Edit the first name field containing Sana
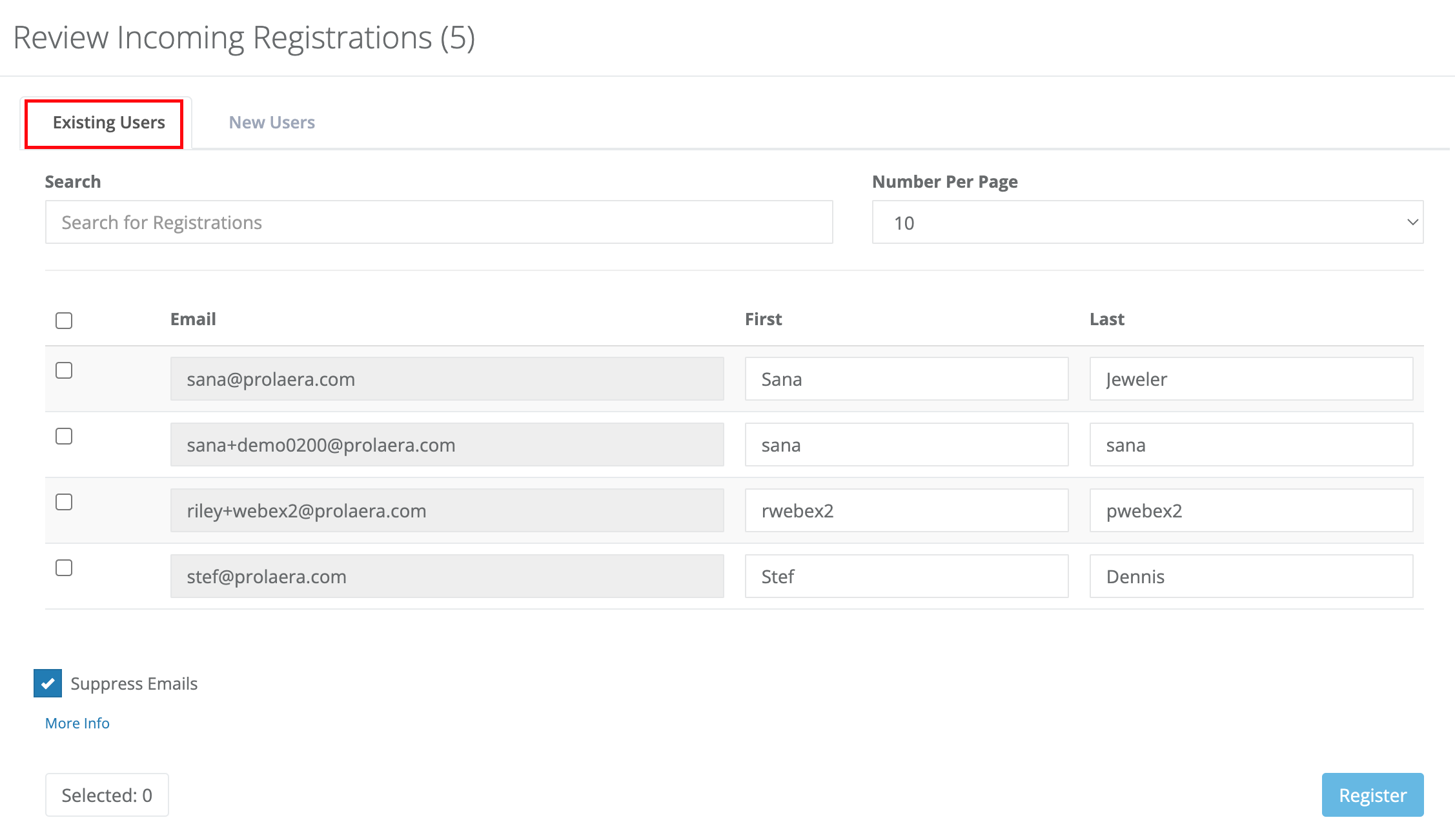Screen dimensions: 1455x840 [x=906, y=379]
